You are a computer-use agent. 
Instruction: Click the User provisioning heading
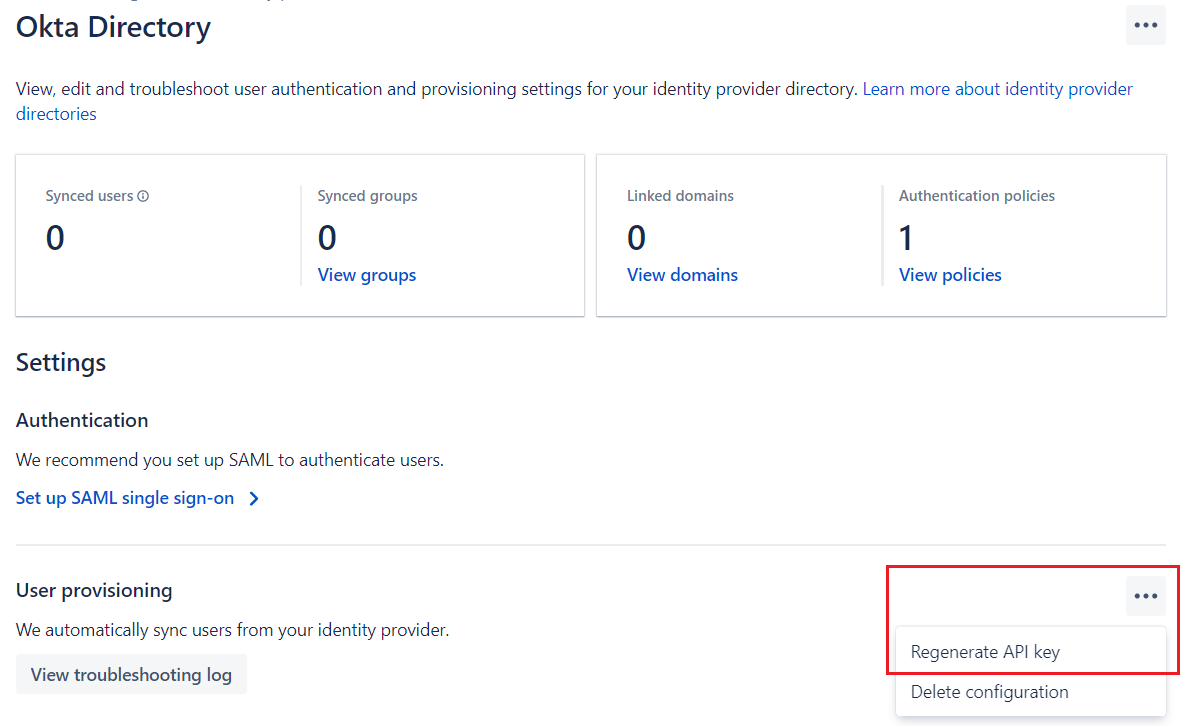94,591
